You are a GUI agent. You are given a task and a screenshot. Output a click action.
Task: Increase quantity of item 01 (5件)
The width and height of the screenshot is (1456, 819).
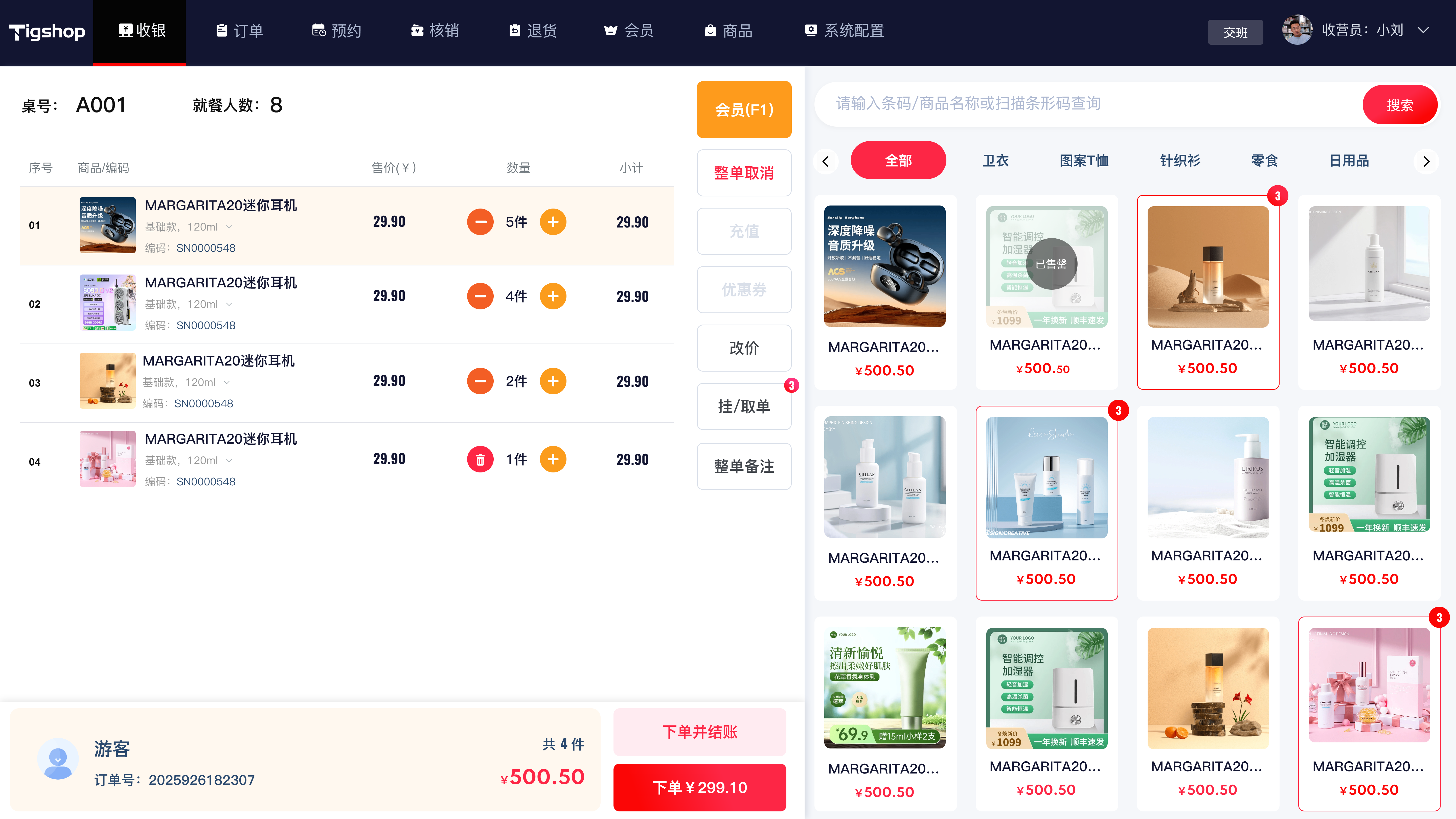pyautogui.click(x=553, y=222)
